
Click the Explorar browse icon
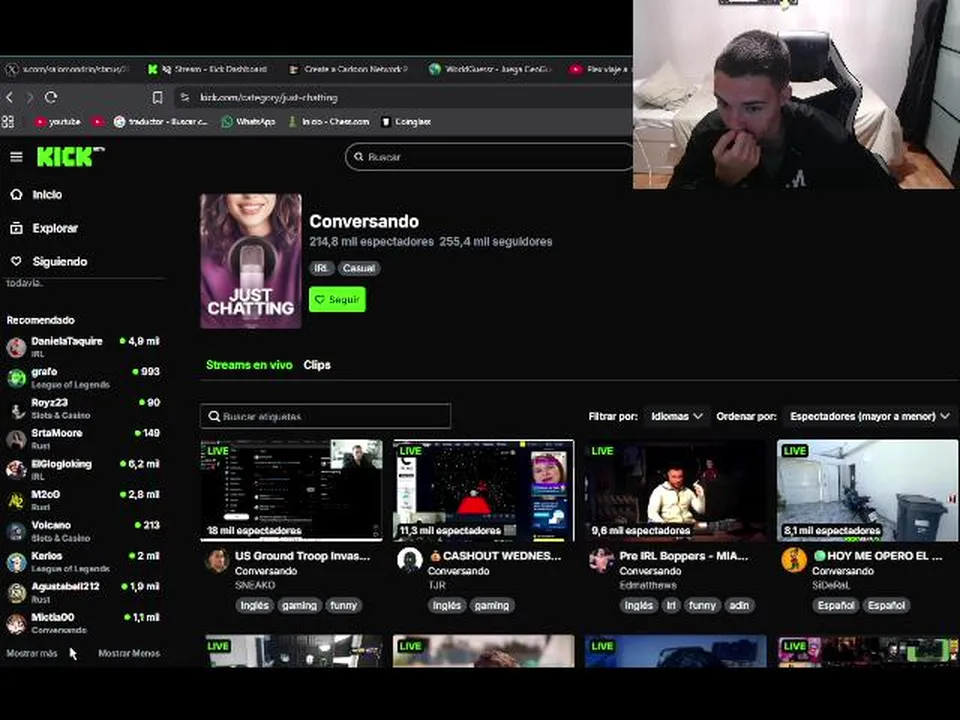click(17, 228)
